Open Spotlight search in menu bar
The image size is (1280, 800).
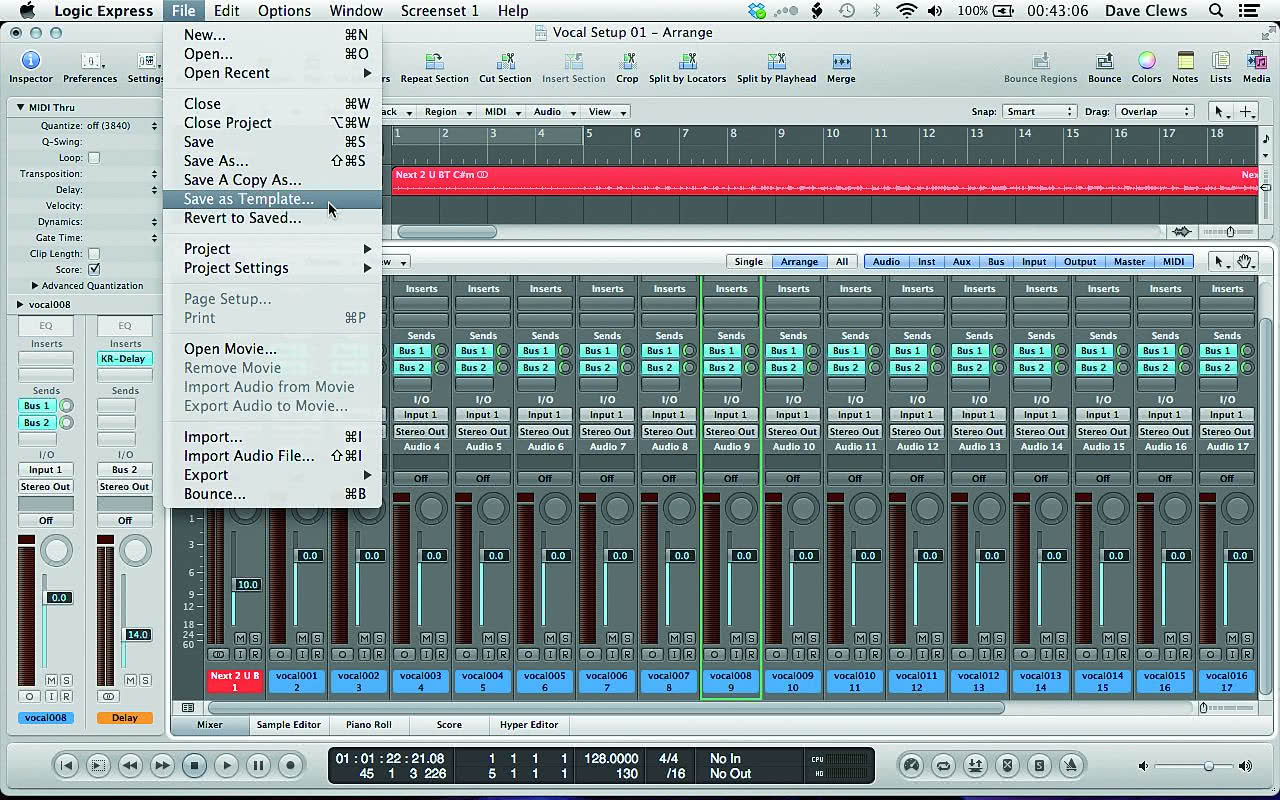tap(1217, 11)
